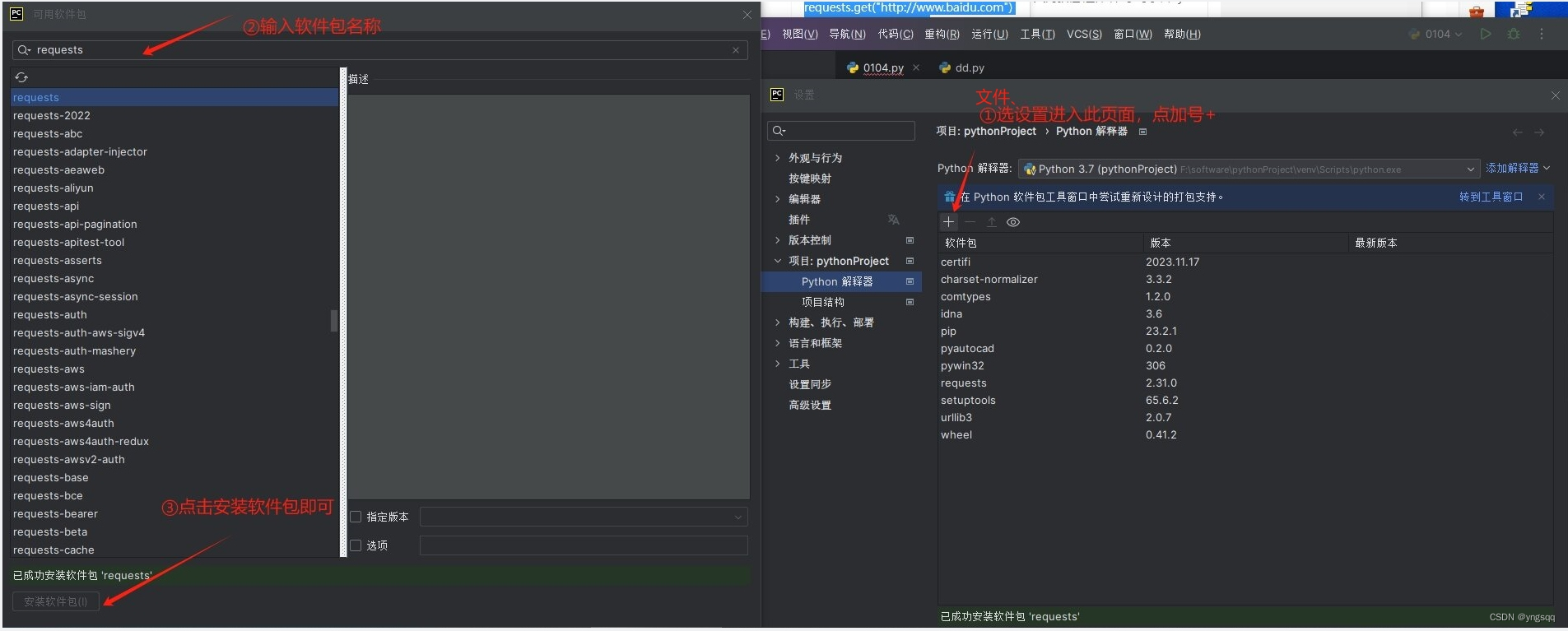Image resolution: width=1568 pixels, height=631 pixels.
Task: Open the 0104 run configuration dropdown
Action: 1435,34
